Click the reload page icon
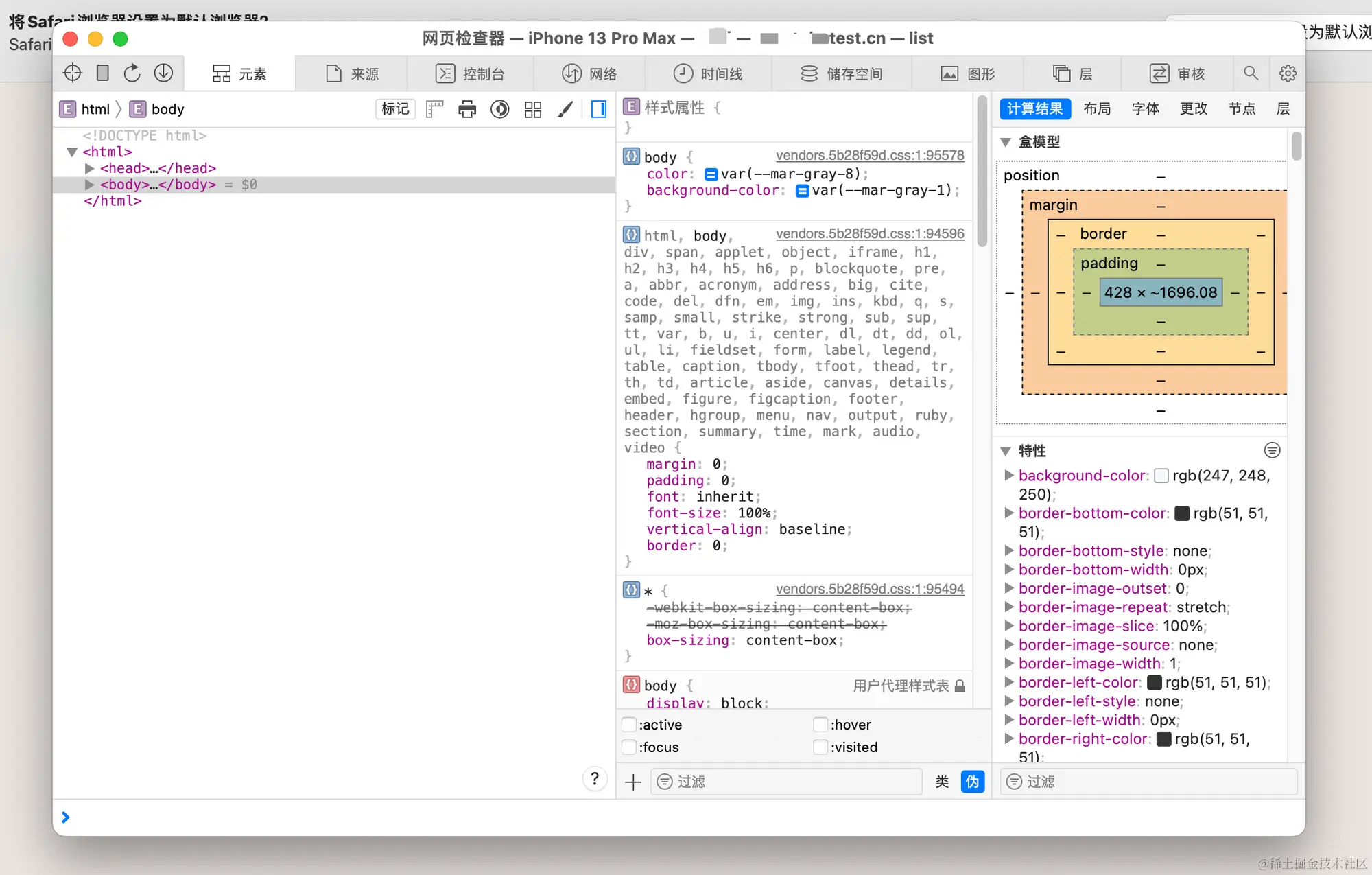This screenshot has height=875, width=1372. (132, 73)
